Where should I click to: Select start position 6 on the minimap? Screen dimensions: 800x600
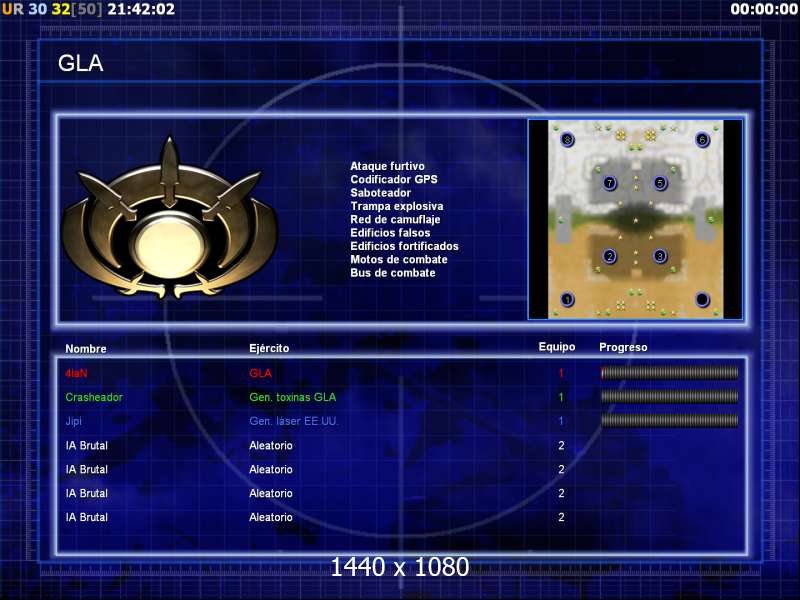coord(703,139)
